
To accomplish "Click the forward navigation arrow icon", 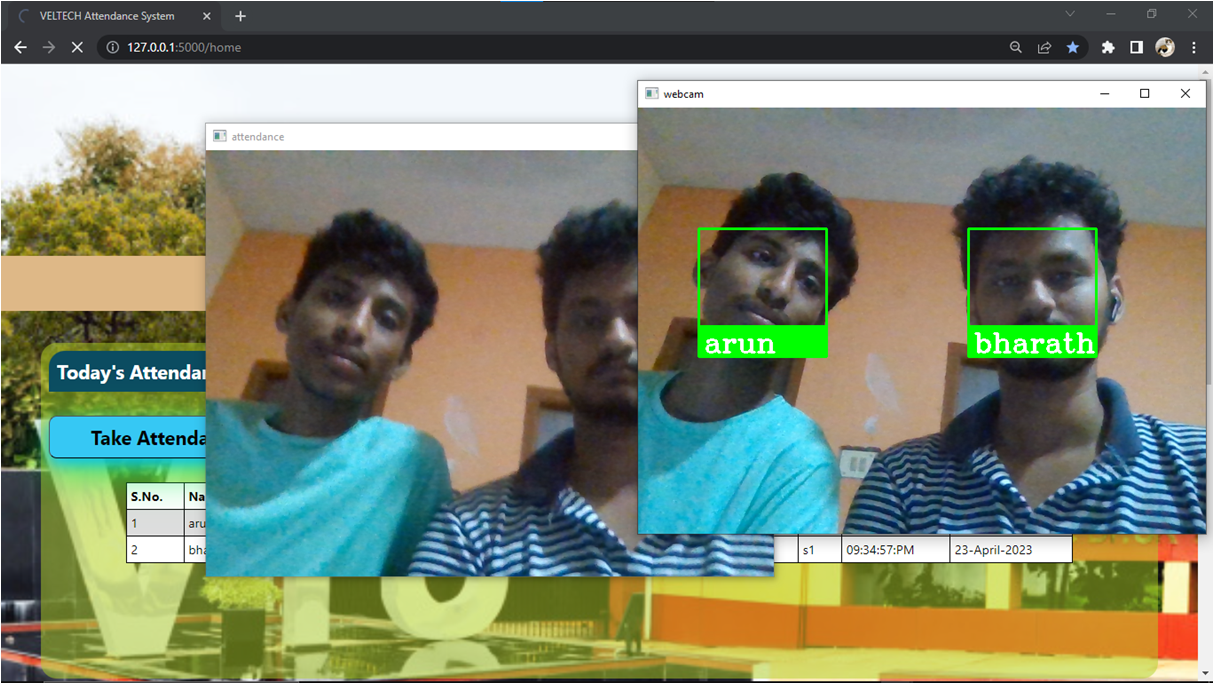I will [48, 46].
